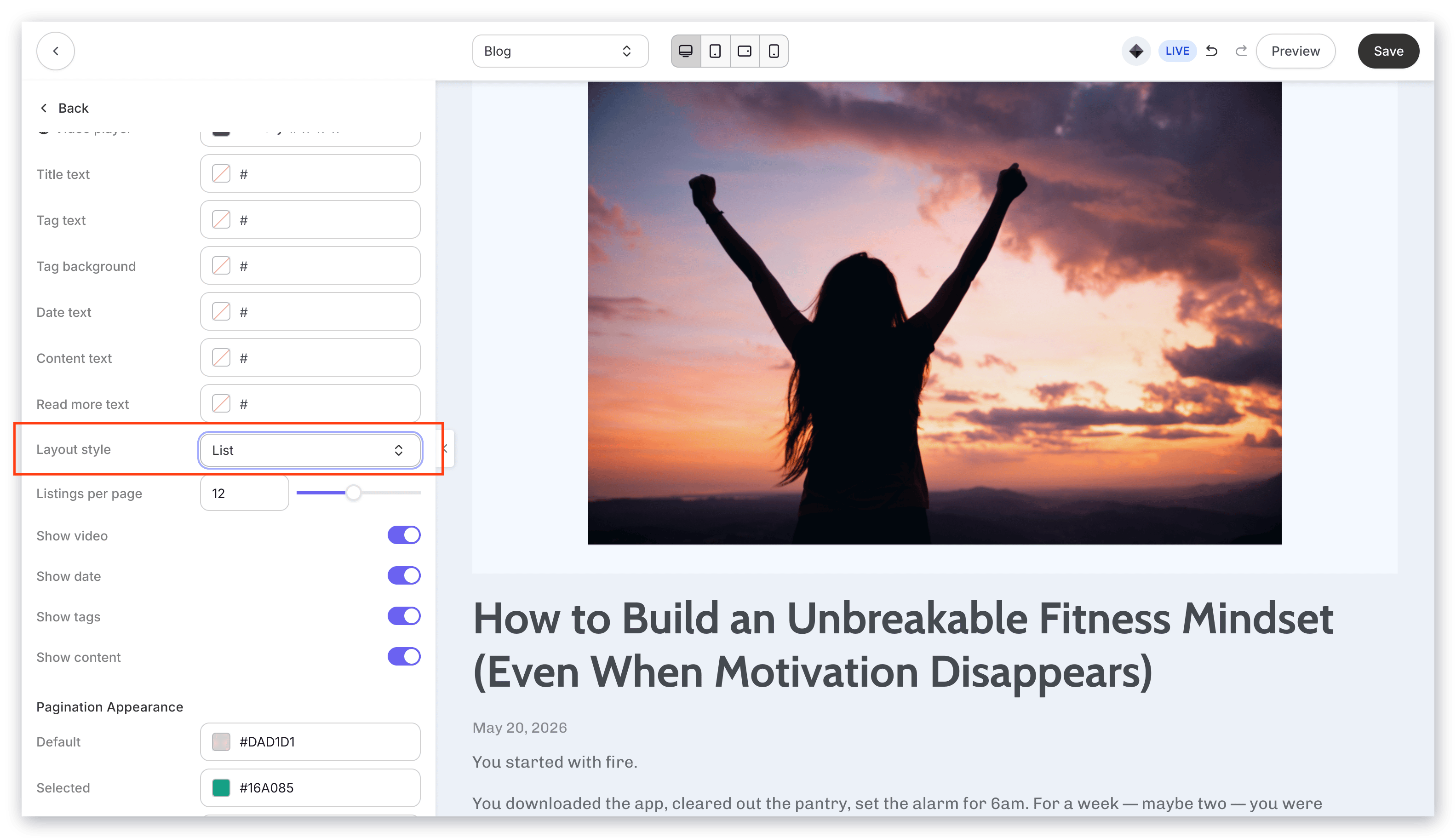The height and width of the screenshot is (838, 1456).
Task: Click the Layout style label
Action: tap(73, 449)
